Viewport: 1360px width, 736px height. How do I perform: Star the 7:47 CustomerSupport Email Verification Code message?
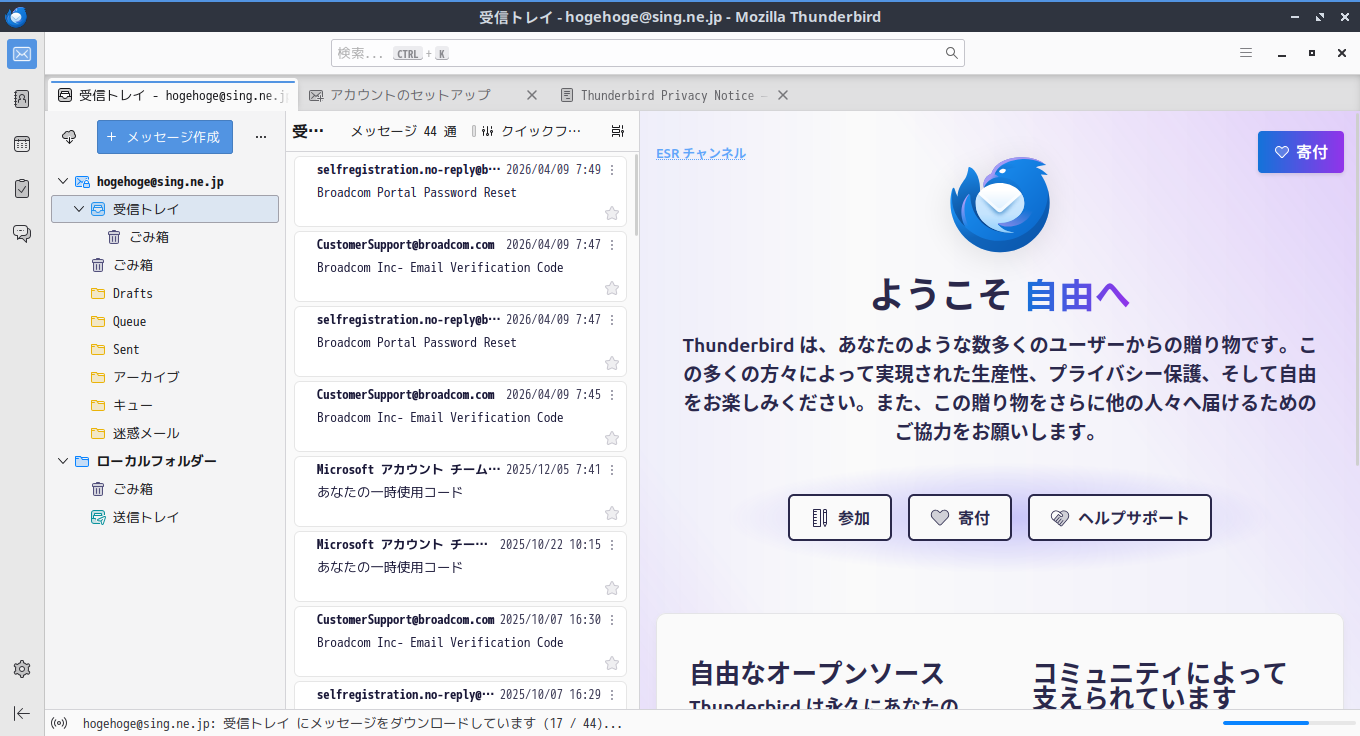coord(612,288)
